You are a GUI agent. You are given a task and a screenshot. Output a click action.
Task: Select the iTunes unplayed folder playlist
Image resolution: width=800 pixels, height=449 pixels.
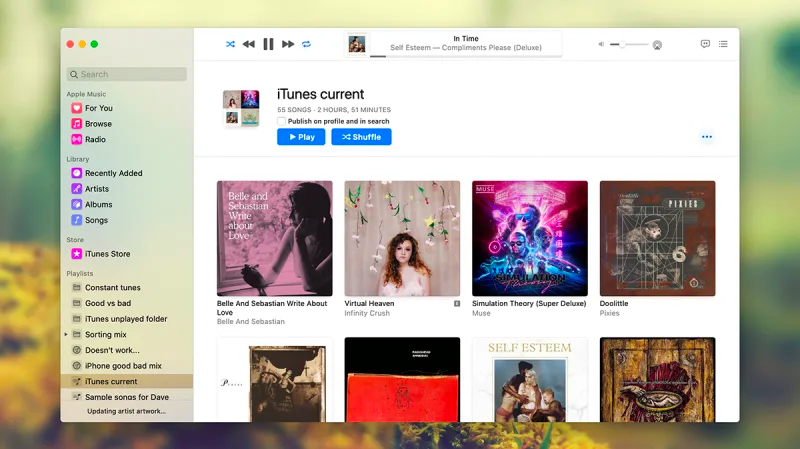click(127, 319)
